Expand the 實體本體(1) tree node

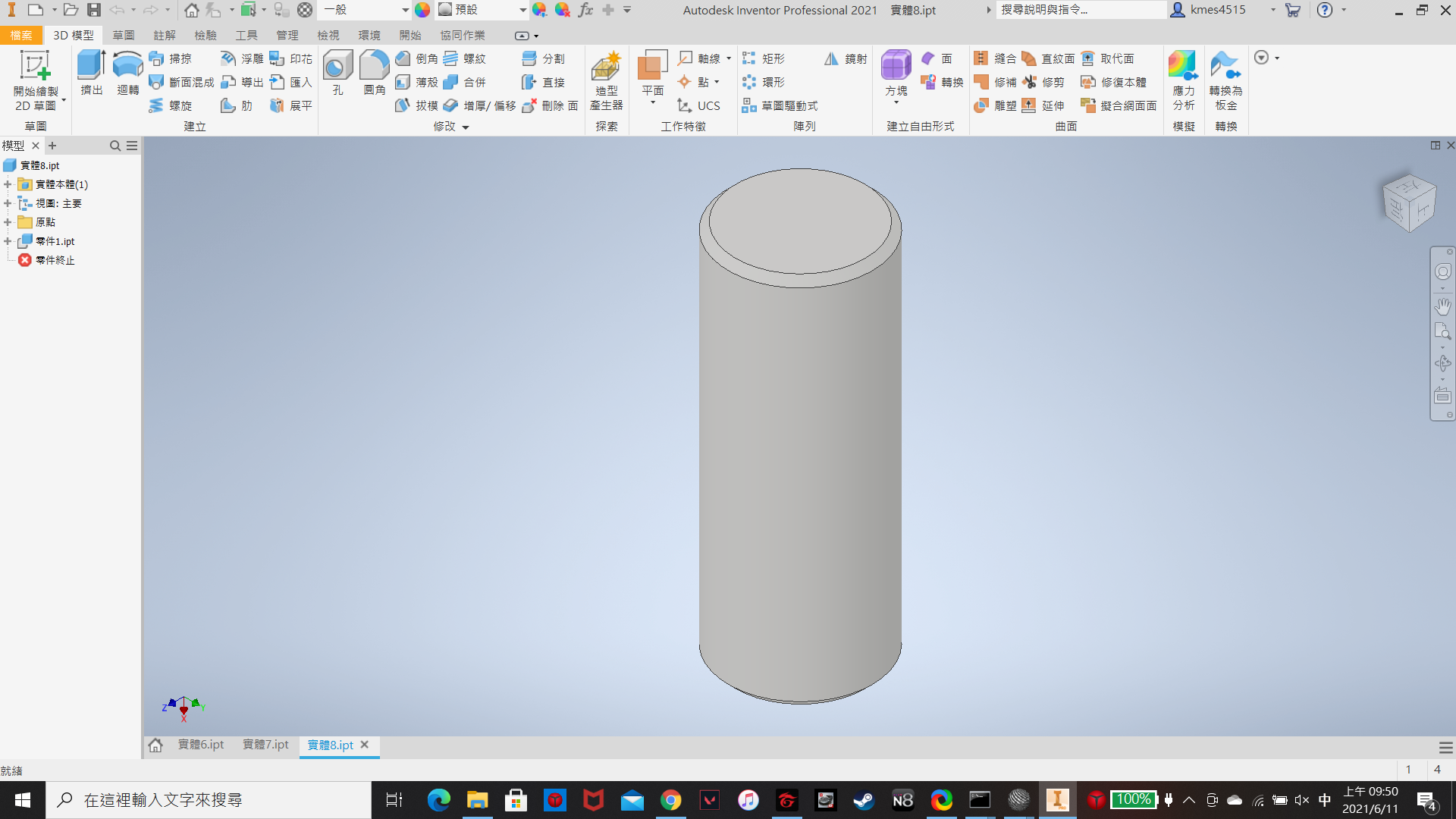click(x=8, y=184)
